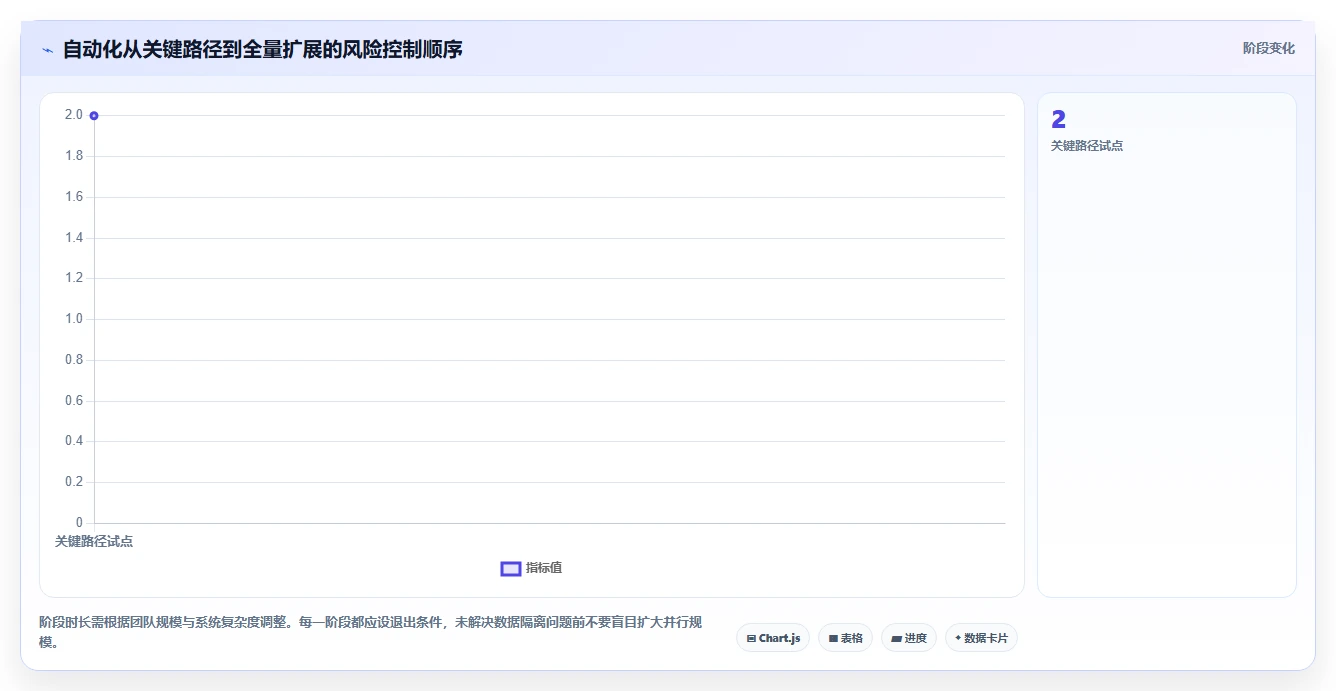Image resolution: width=1336 pixels, height=691 pixels.
Task: Click the lightning icon beside the title
Action: pos(47,50)
